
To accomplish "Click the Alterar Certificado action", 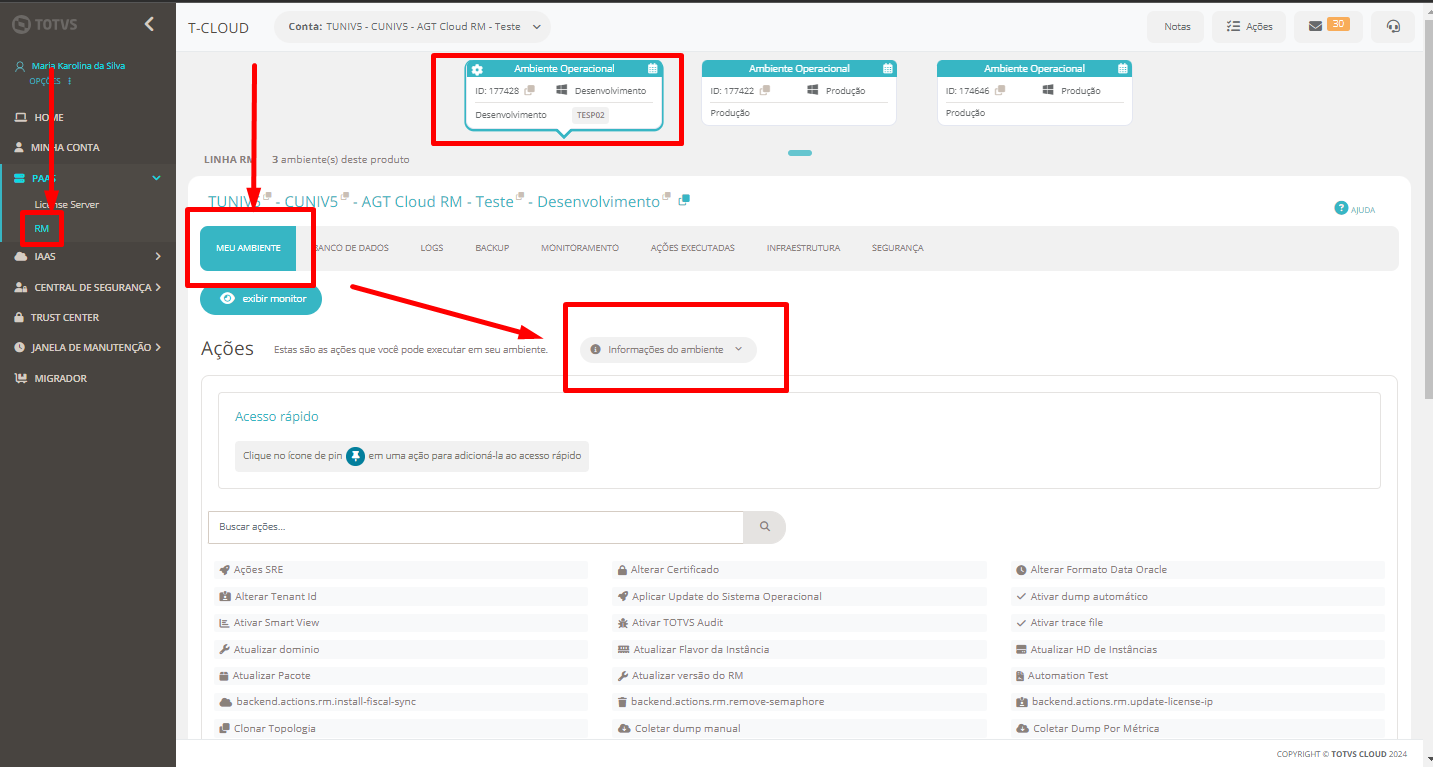I will pos(799,570).
